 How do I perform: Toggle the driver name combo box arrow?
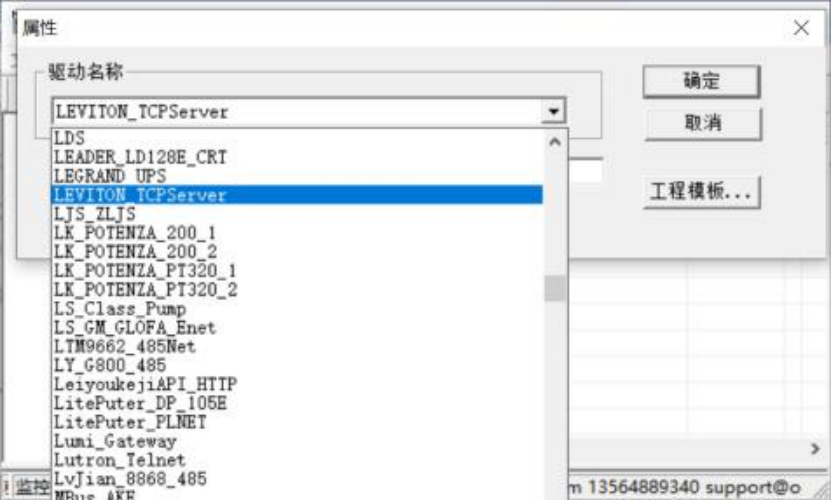553,111
